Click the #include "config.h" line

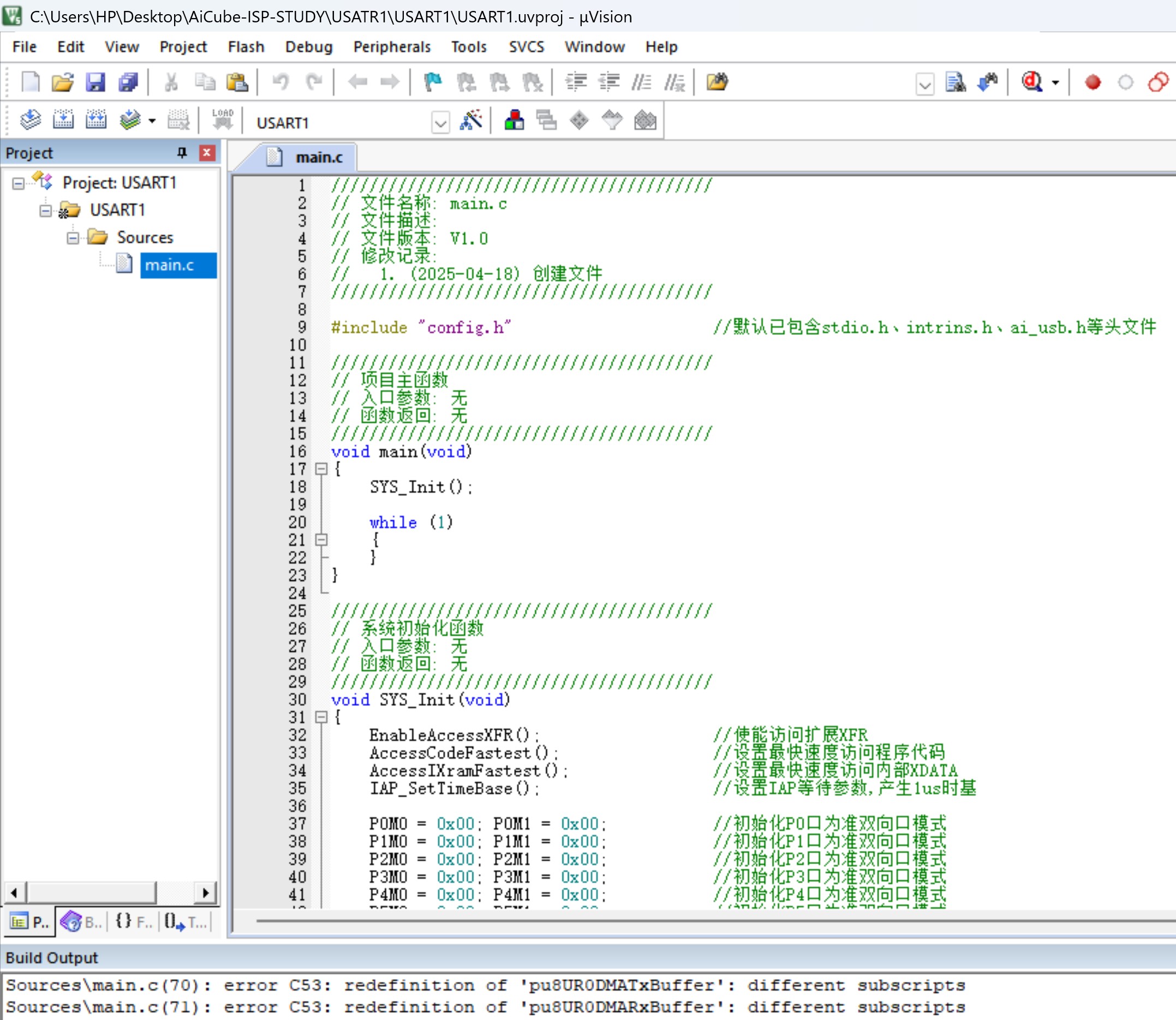[421, 328]
